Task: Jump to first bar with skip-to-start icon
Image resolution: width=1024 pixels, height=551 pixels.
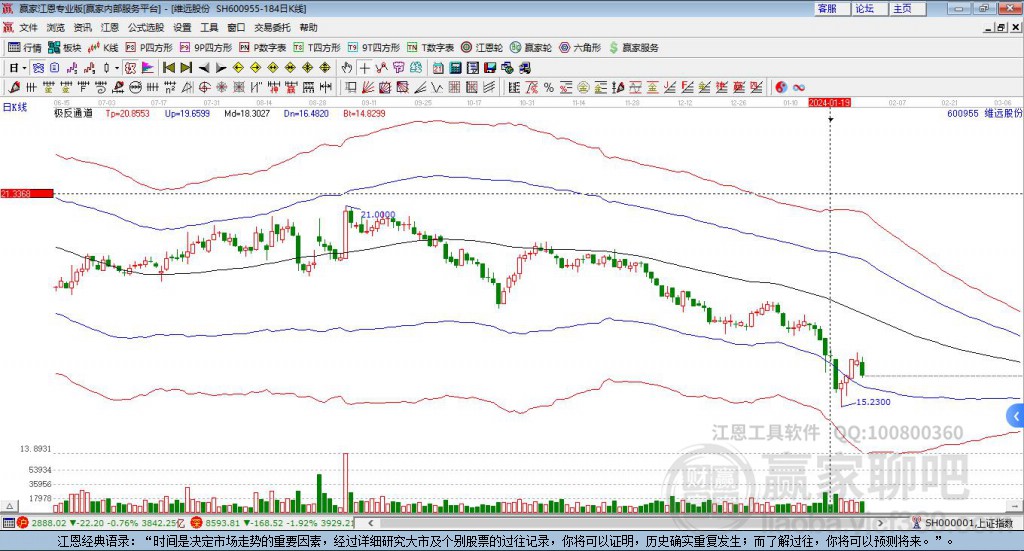Action: point(169,68)
